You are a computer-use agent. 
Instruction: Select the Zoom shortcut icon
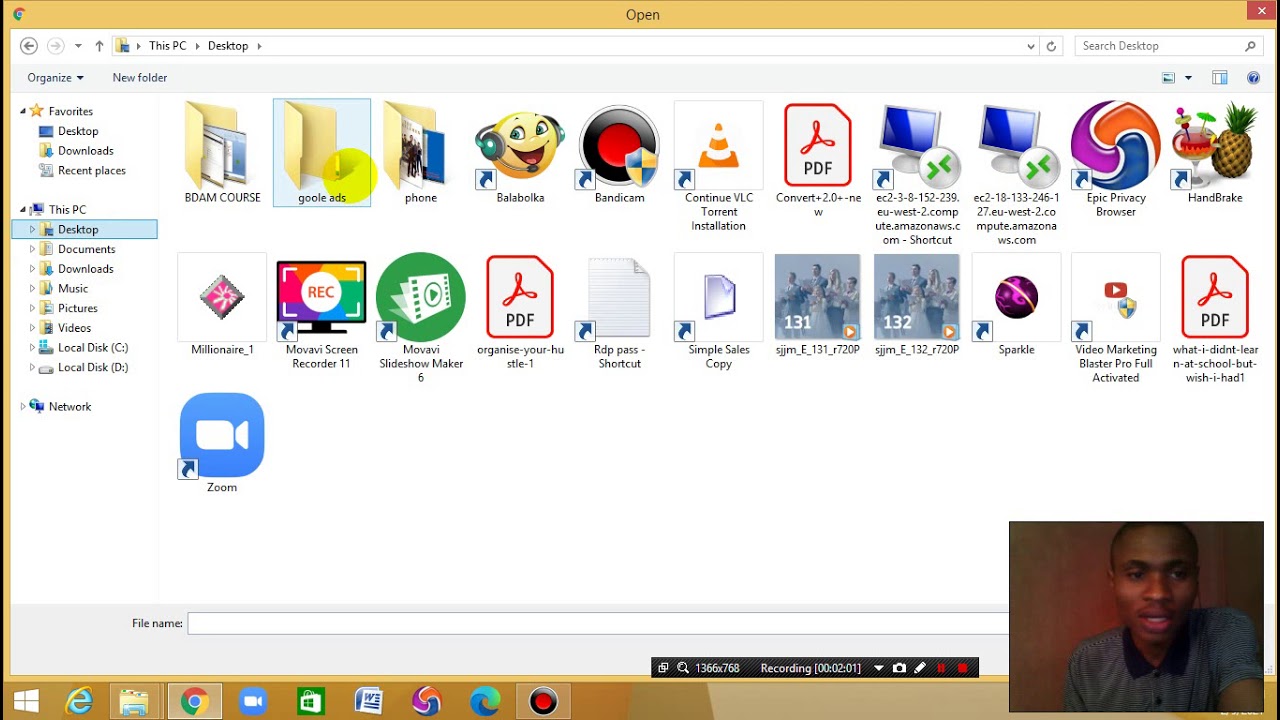(222, 435)
